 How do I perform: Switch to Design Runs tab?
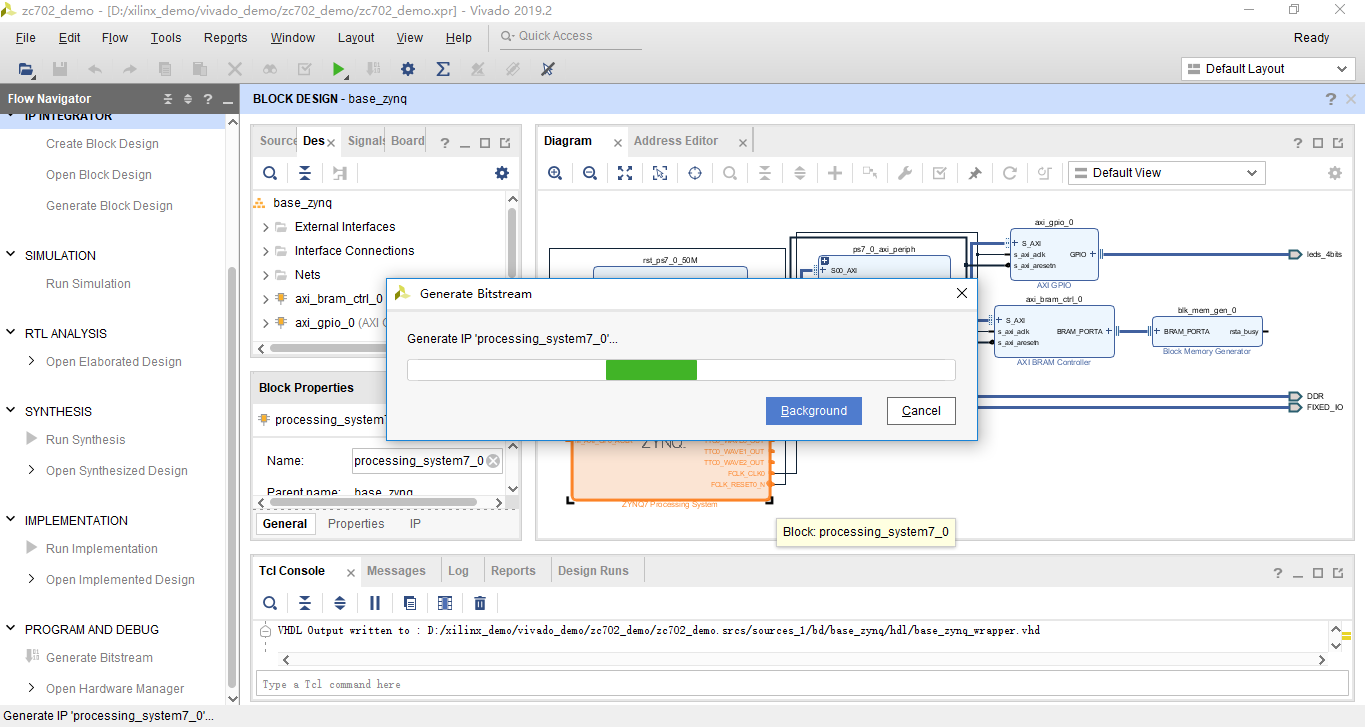pos(593,571)
